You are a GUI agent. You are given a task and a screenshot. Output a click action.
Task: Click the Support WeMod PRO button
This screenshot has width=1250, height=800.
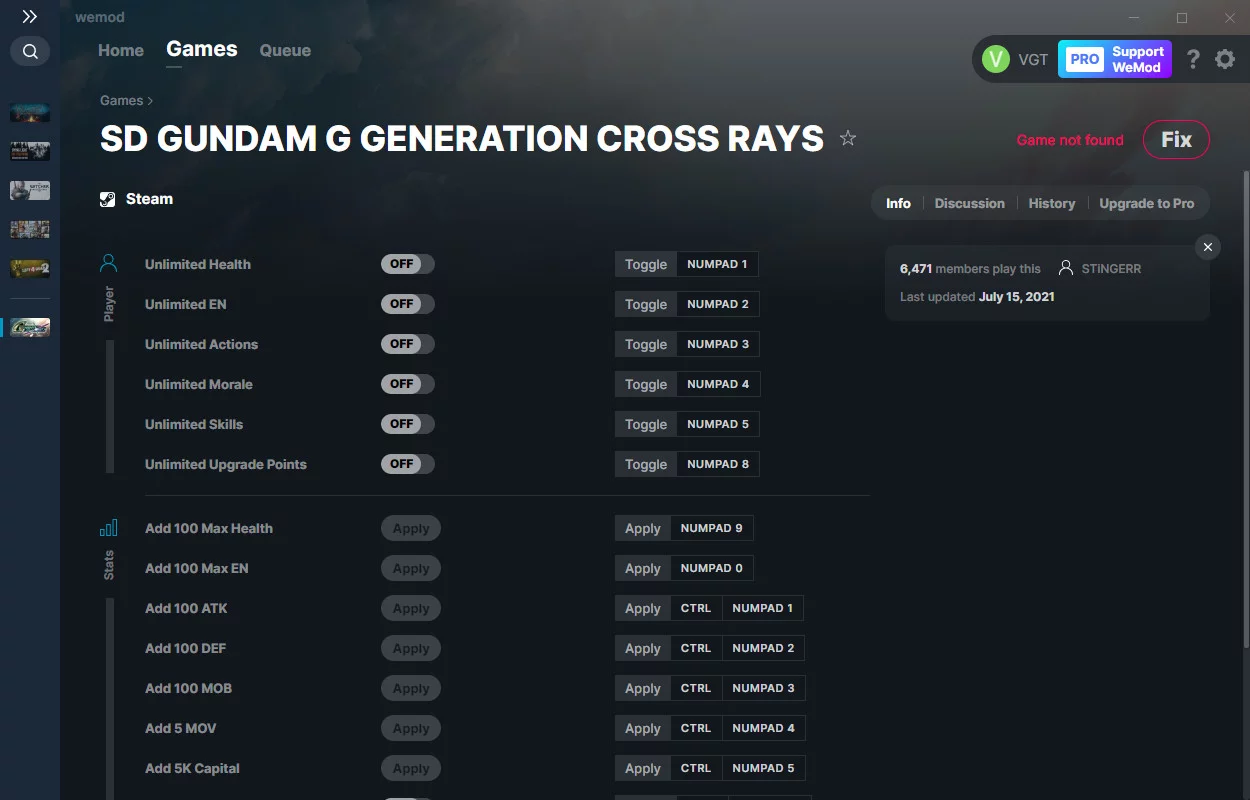click(1115, 60)
